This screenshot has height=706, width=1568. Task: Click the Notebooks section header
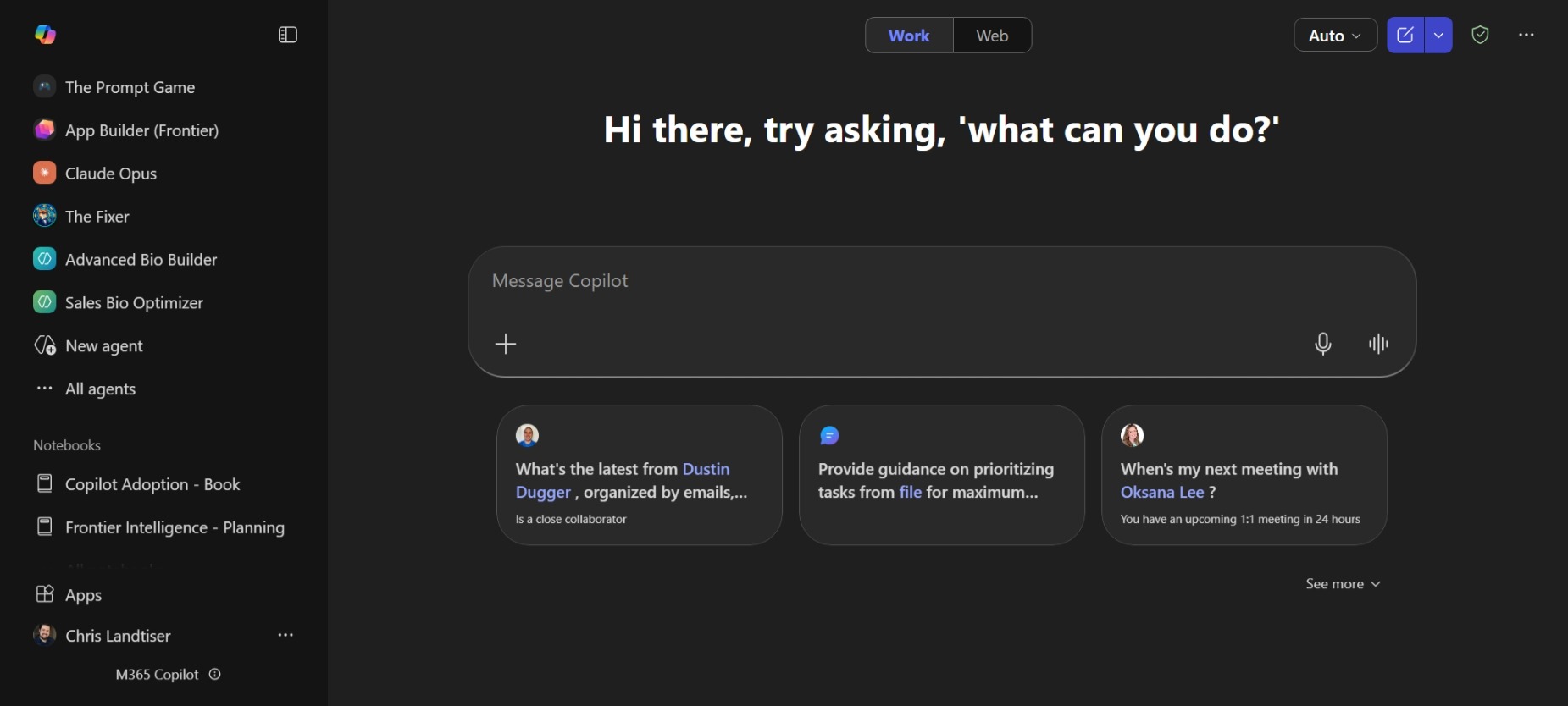67,445
